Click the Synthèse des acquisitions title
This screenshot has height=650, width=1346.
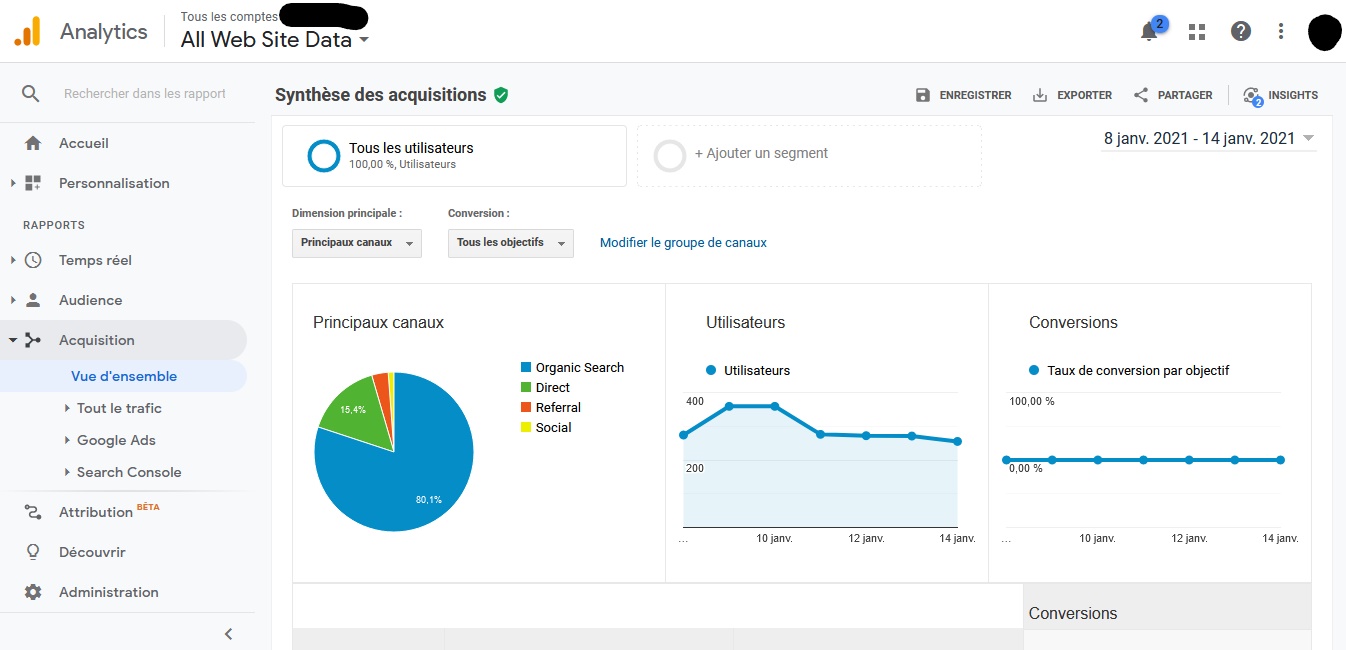coord(380,95)
